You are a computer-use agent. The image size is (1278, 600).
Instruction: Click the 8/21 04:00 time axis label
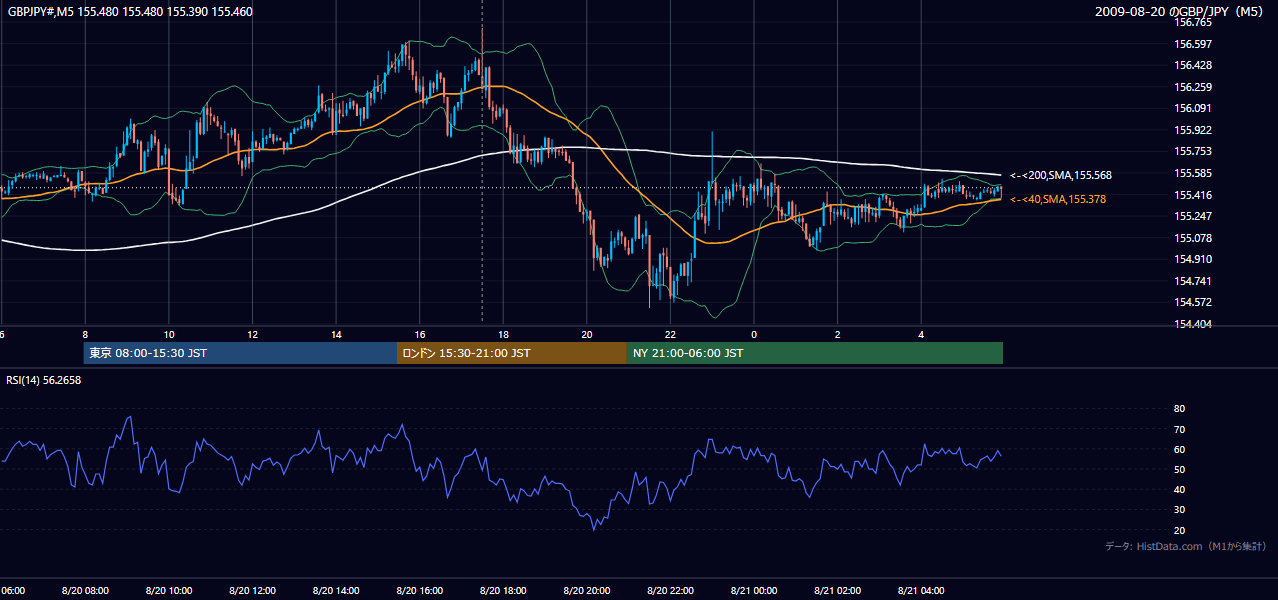pyautogui.click(x=922, y=591)
